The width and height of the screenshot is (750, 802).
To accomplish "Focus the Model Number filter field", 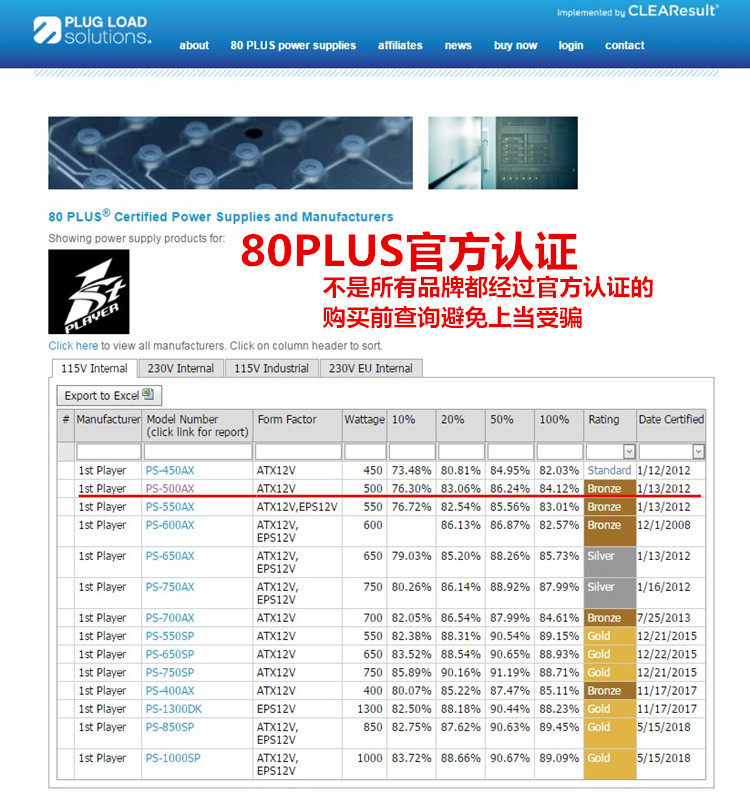I will (x=198, y=452).
